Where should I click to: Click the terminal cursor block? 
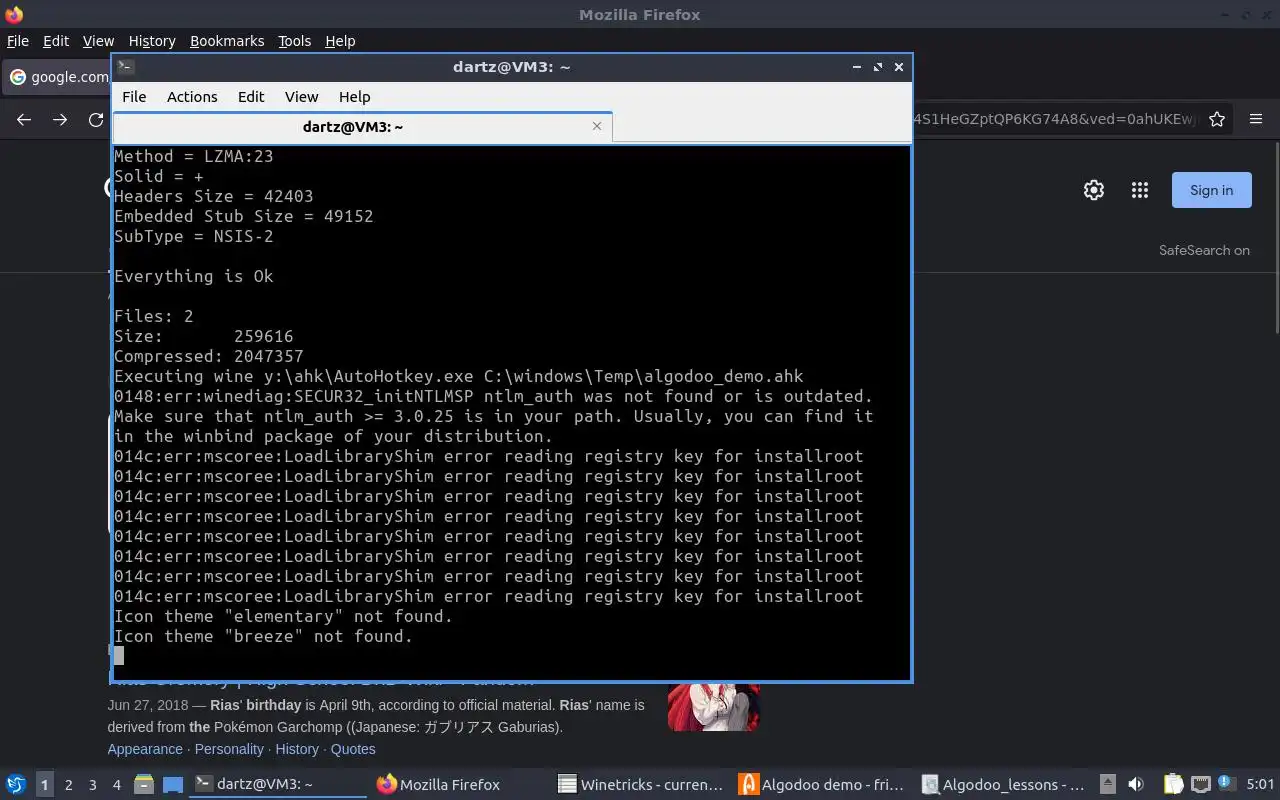(x=119, y=656)
